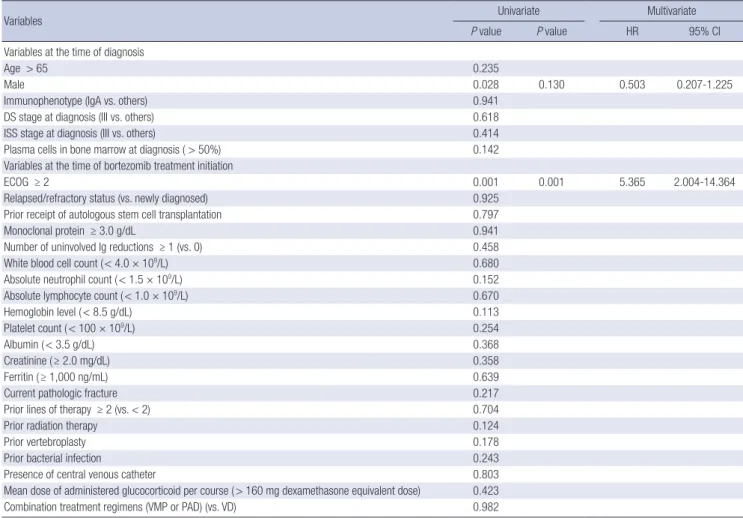The height and width of the screenshot is (518, 743).
Task: Click the 'Univariate' header label
Action: pyautogui.click(x=518, y=11)
